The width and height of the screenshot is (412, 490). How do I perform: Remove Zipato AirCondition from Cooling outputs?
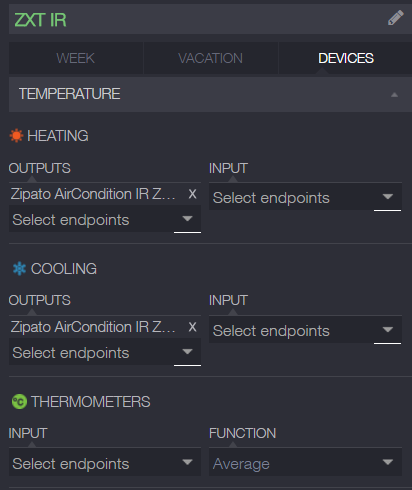(192, 327)
